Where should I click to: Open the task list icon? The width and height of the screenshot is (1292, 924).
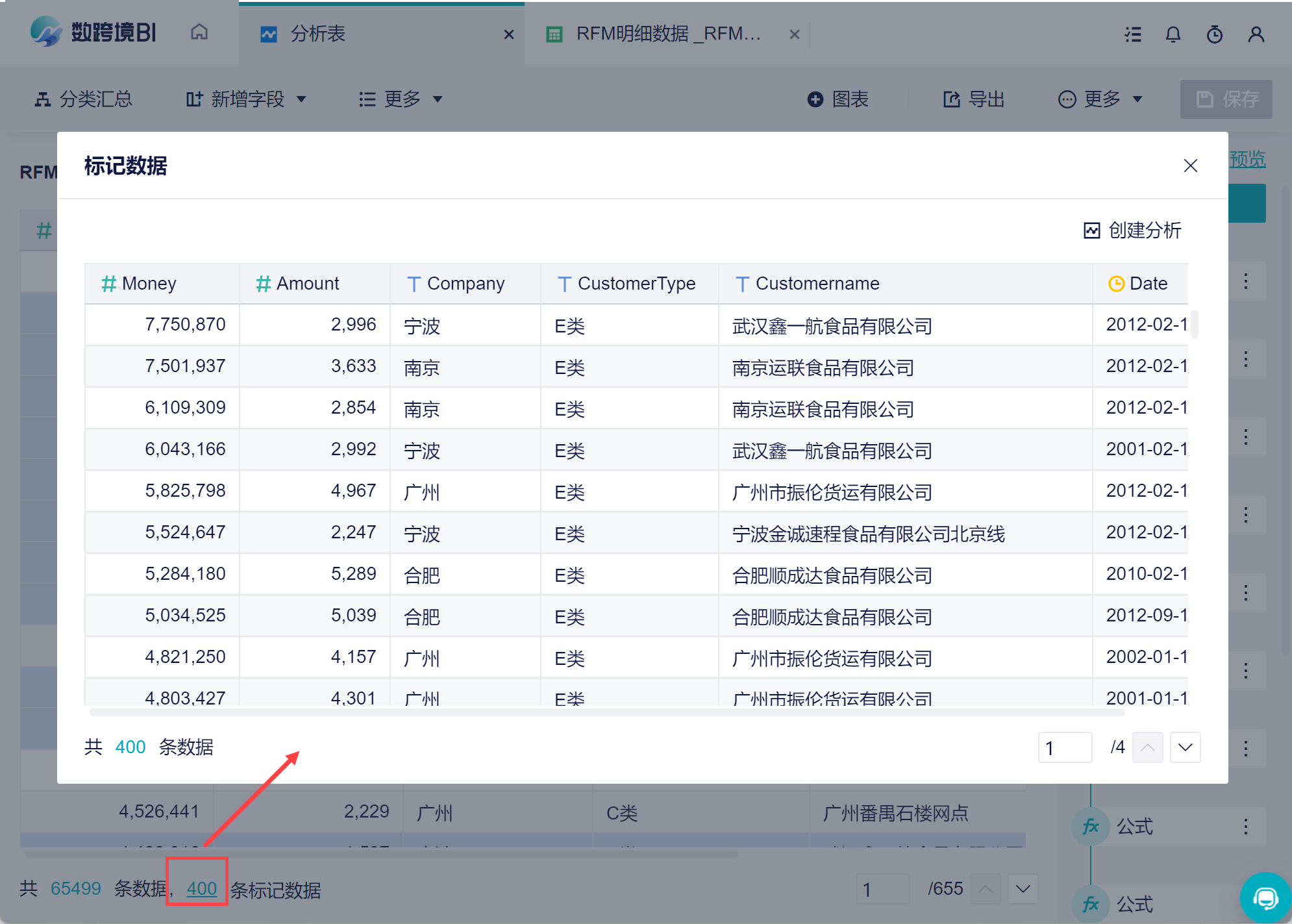pyautogui.click(x=1133, y=34)
